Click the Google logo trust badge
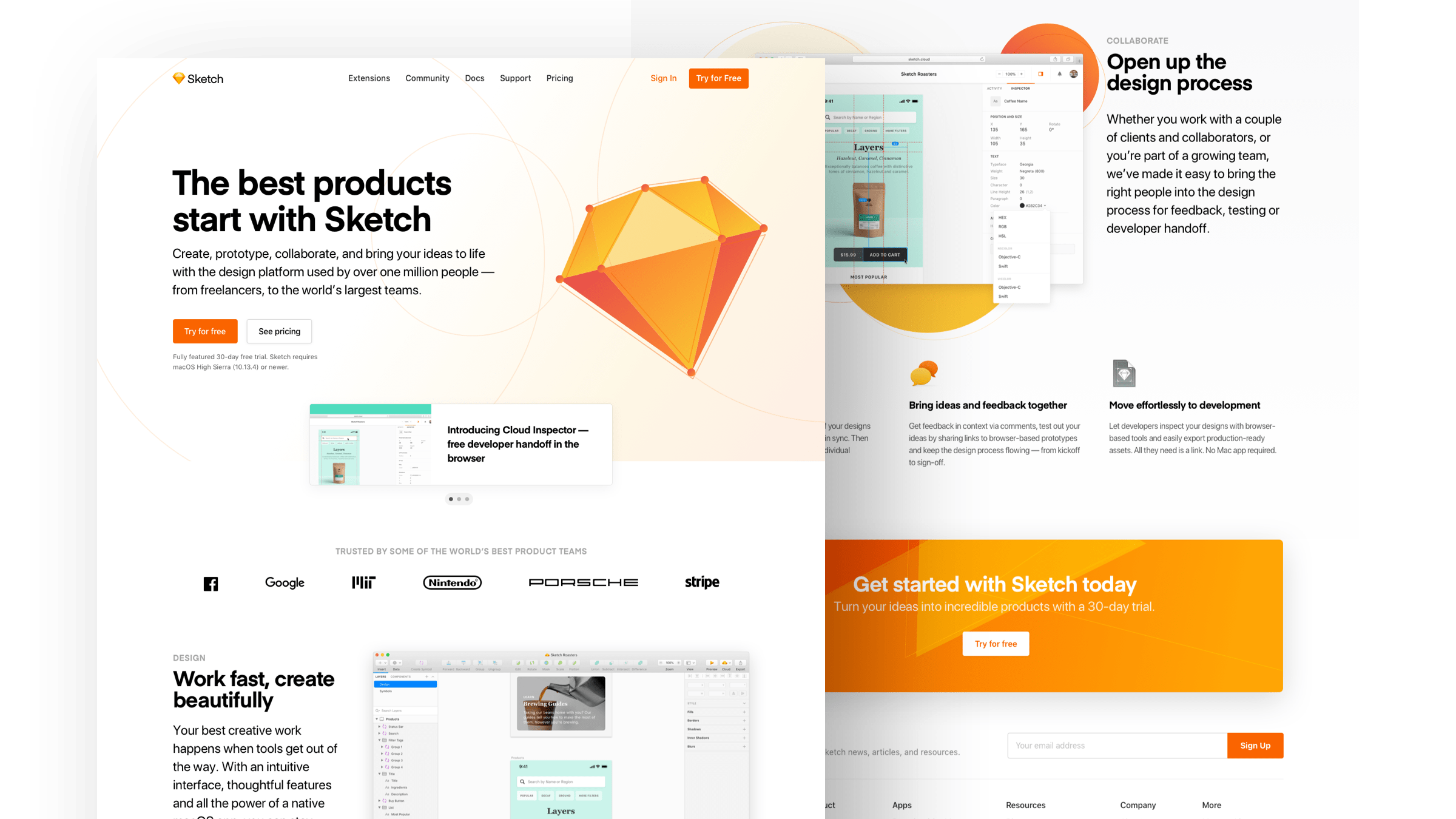 (283, 582)
